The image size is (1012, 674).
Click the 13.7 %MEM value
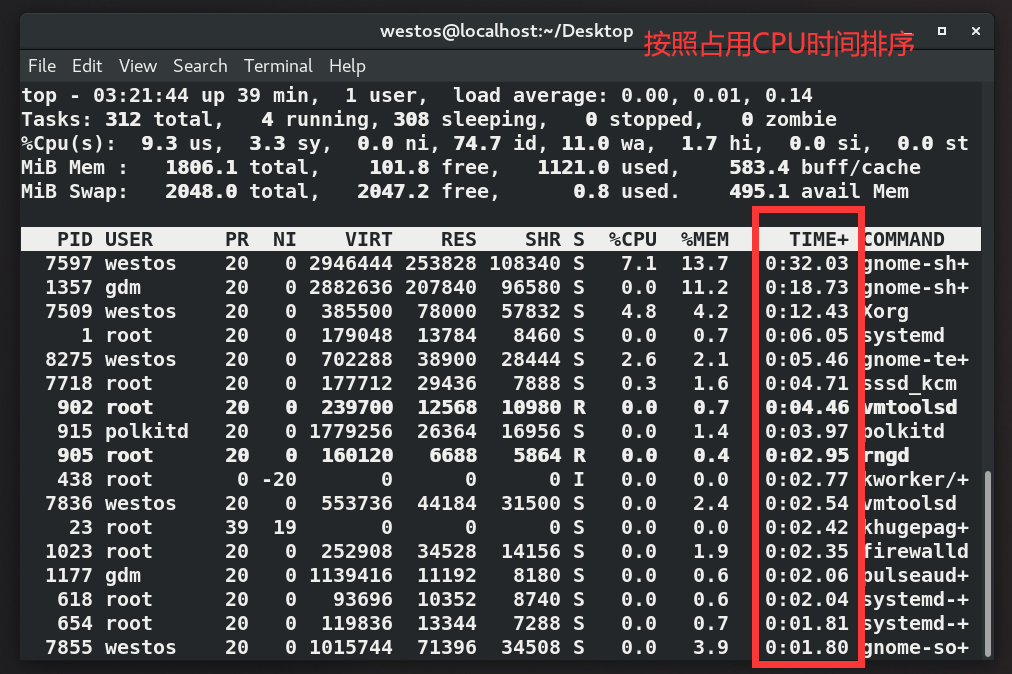pyautogui.click(x=705, y=263)
